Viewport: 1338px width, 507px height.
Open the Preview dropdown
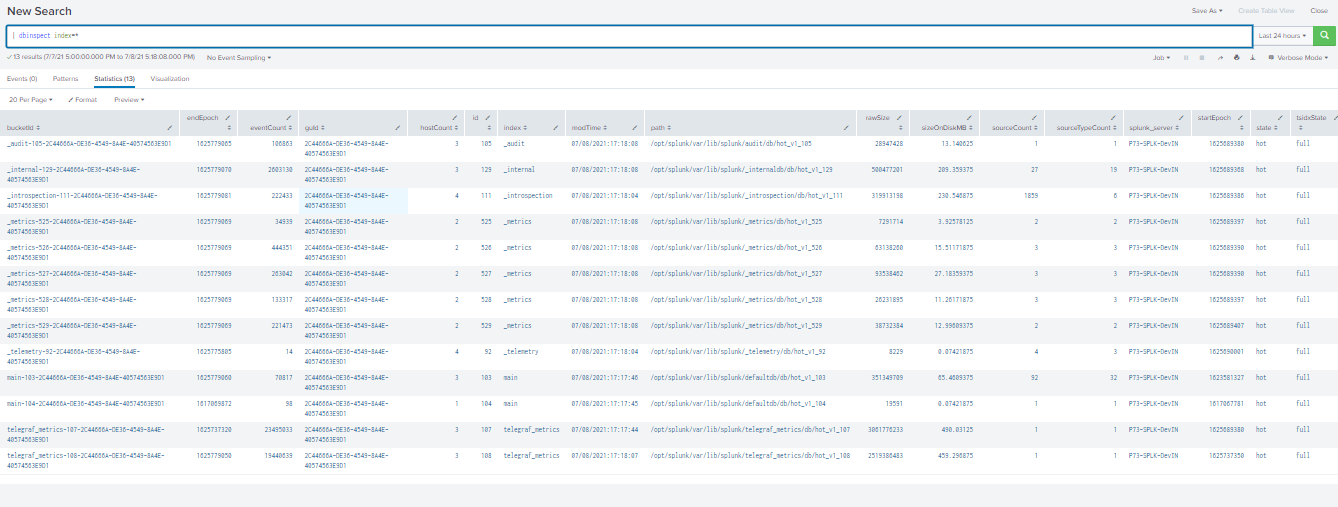(x=129, y=100)
